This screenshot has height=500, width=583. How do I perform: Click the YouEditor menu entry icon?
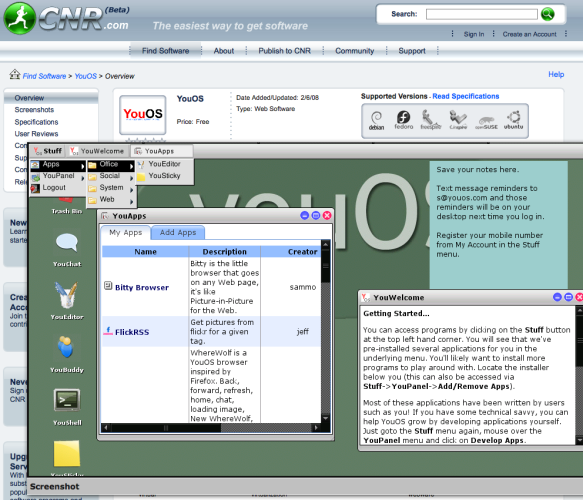click(x=141, y=165)
